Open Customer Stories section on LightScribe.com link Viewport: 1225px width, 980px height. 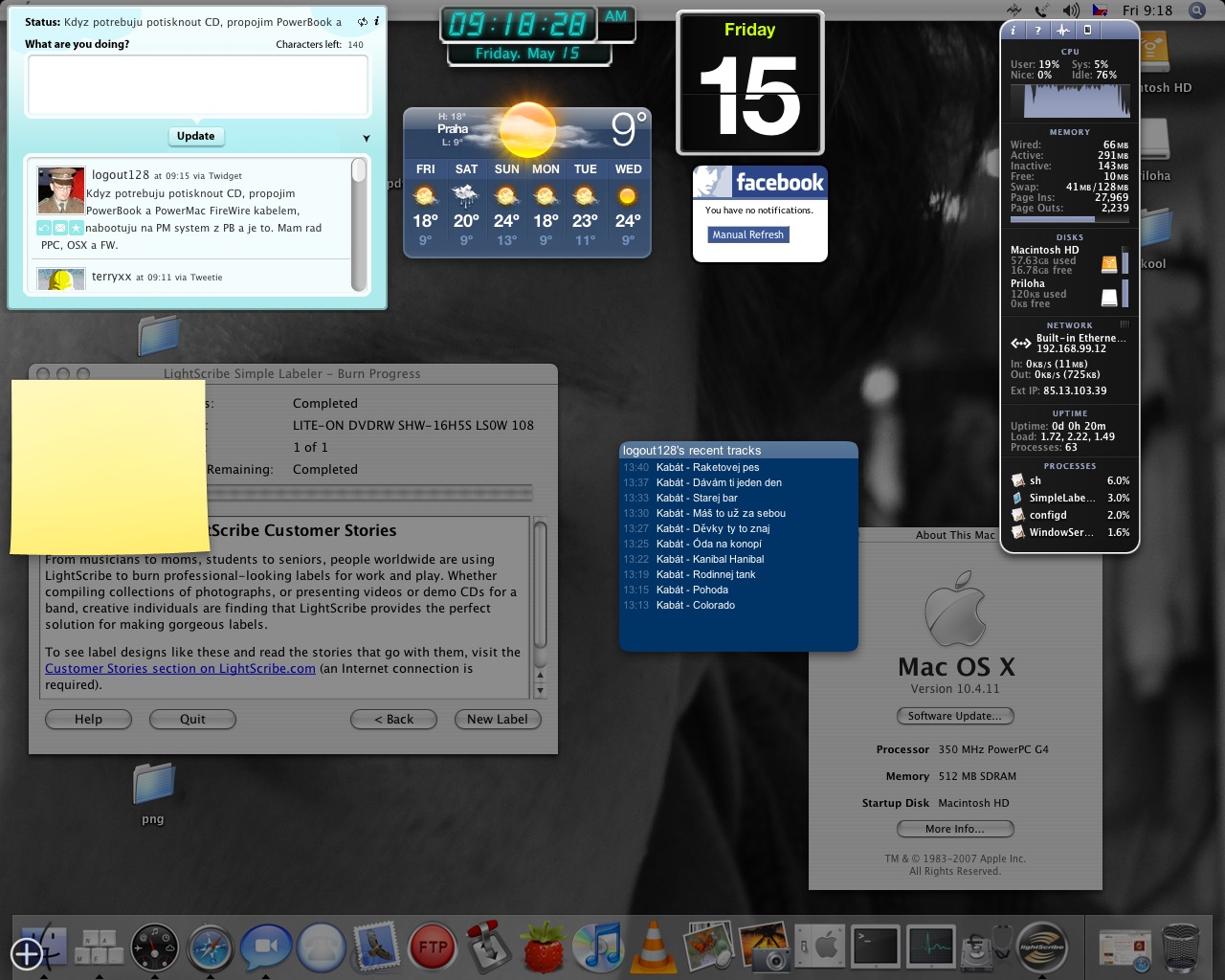click(180, 668)
